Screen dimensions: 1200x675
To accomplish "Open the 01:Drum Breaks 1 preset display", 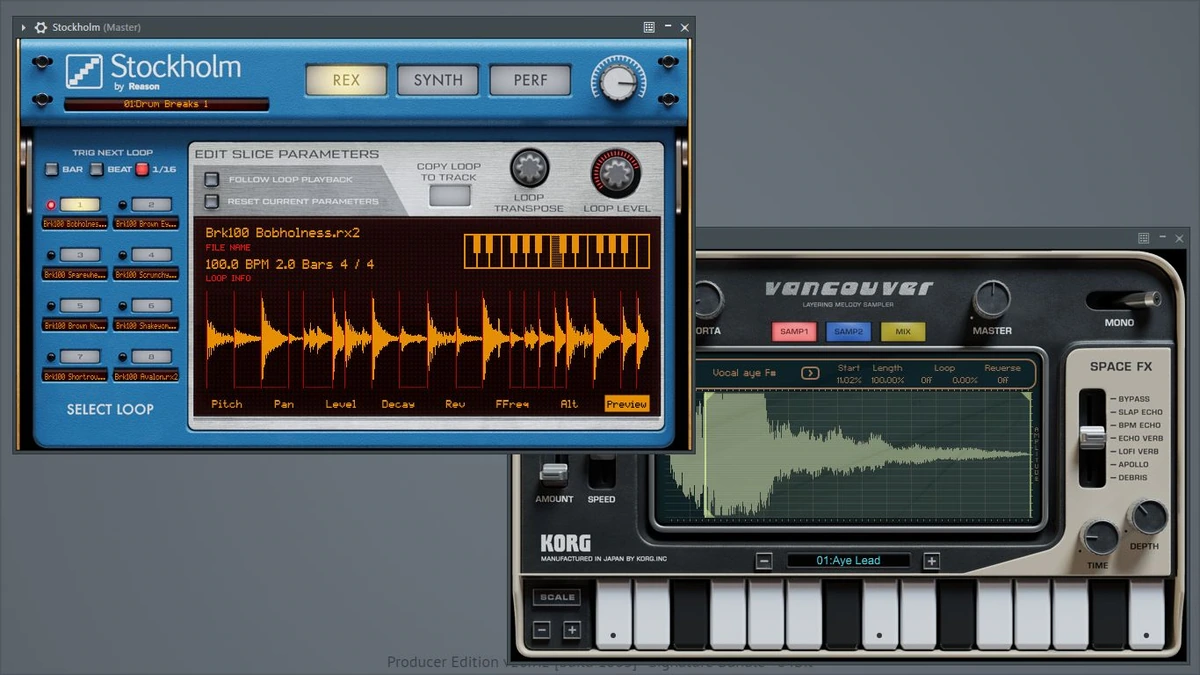I will point(167,104).
